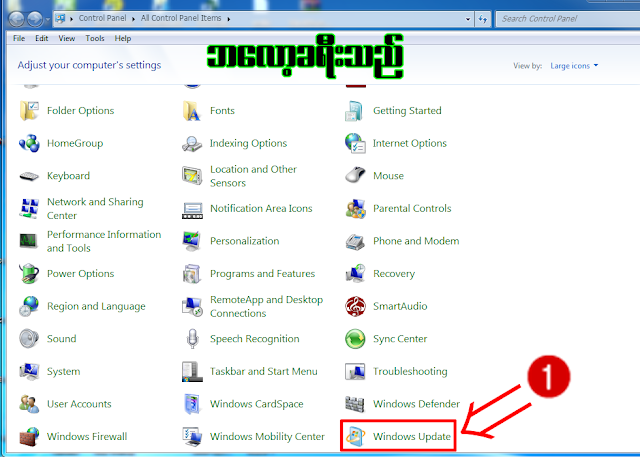Open recent pages dropdown next to Forward

[x=47, y=19]
